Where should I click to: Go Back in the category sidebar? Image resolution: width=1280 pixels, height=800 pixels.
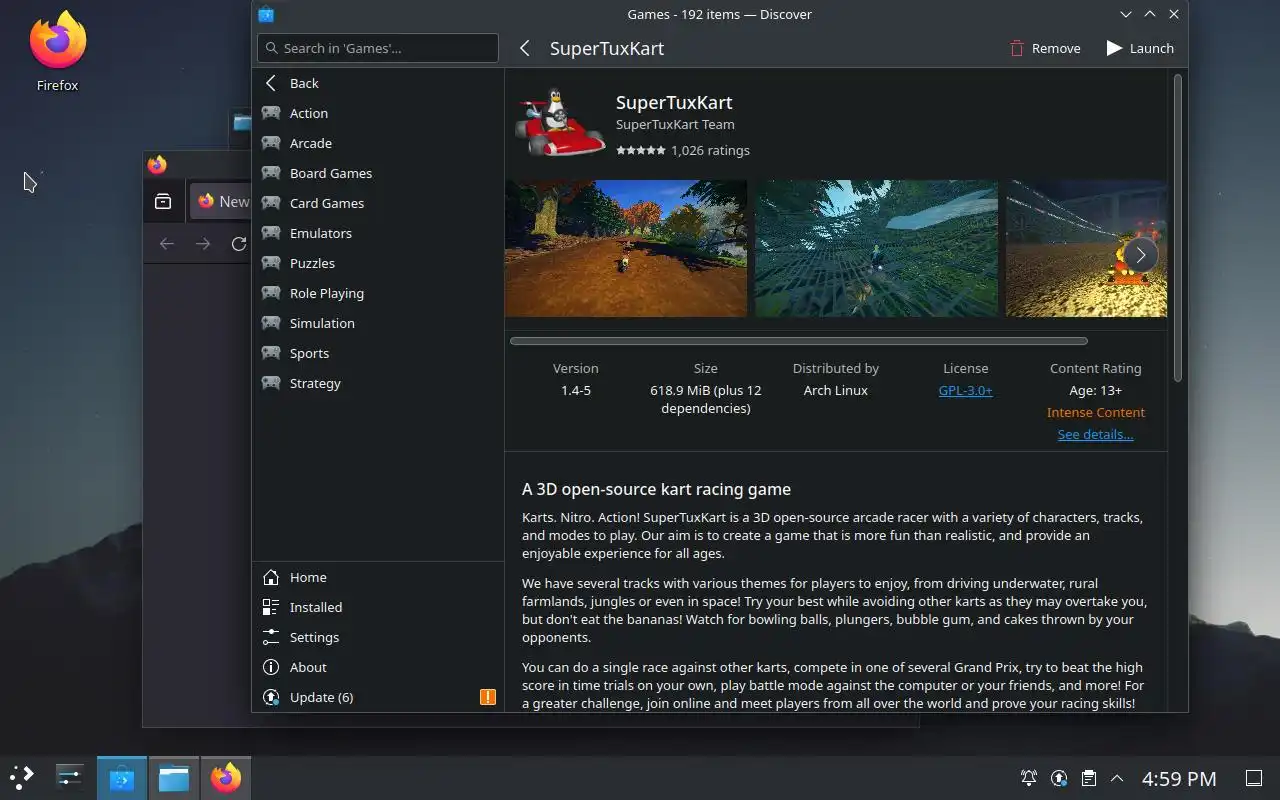(x=378, y=83)
